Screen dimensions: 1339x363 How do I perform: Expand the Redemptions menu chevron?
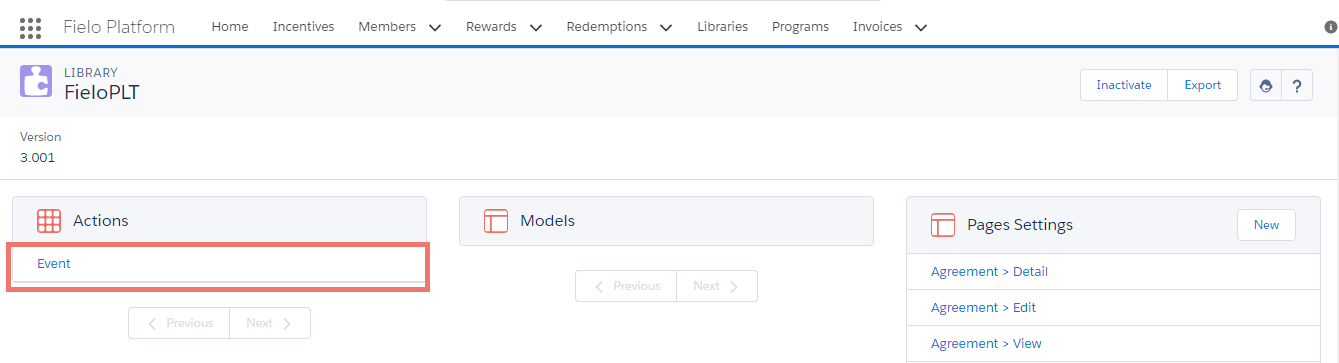point(666,28)
